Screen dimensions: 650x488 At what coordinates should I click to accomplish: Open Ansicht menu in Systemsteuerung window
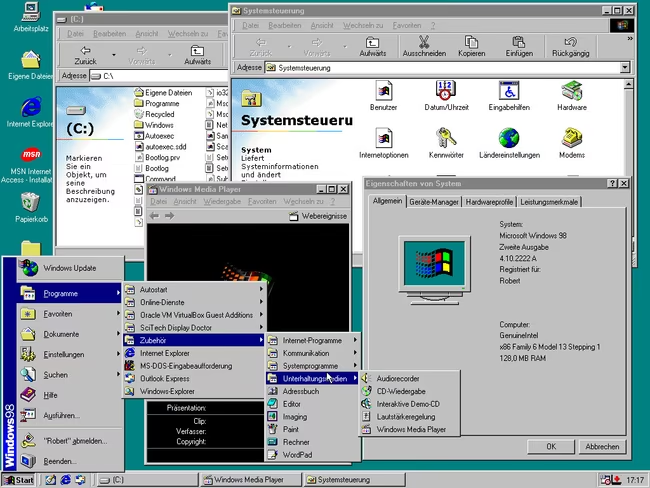pyautogui.click(x=322, y=25)
